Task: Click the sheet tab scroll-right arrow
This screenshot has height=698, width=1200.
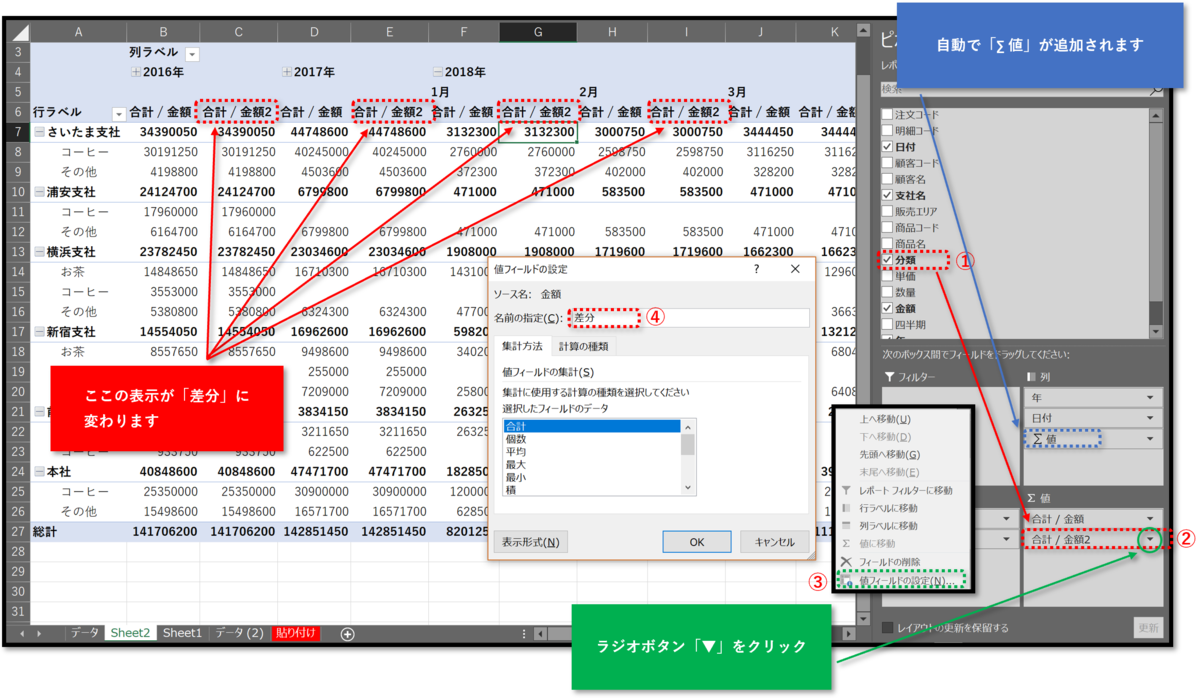Action: point(39,634)
